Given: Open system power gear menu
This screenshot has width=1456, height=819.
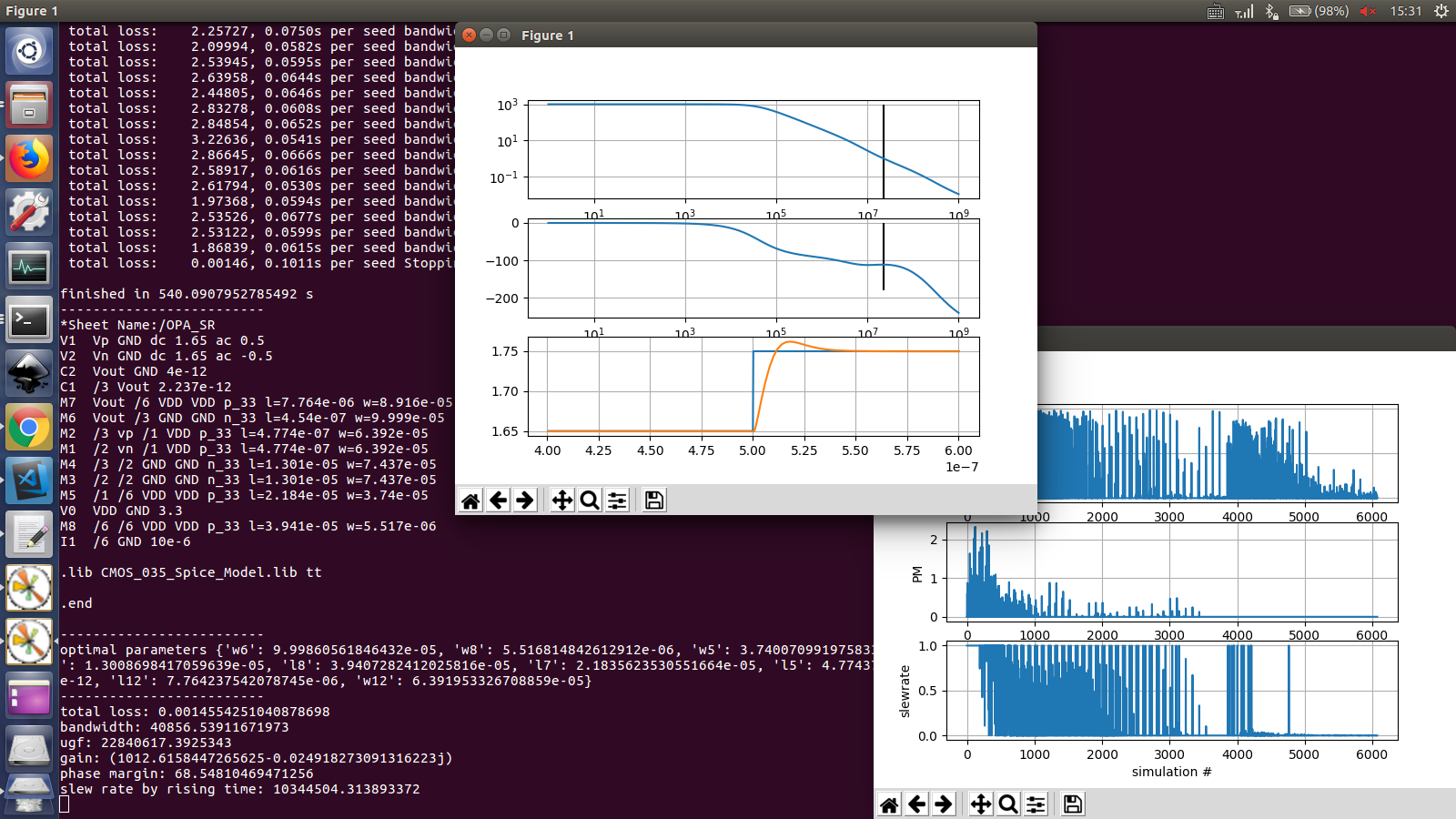Looking at the screenshot, I should coord(1441,11).
